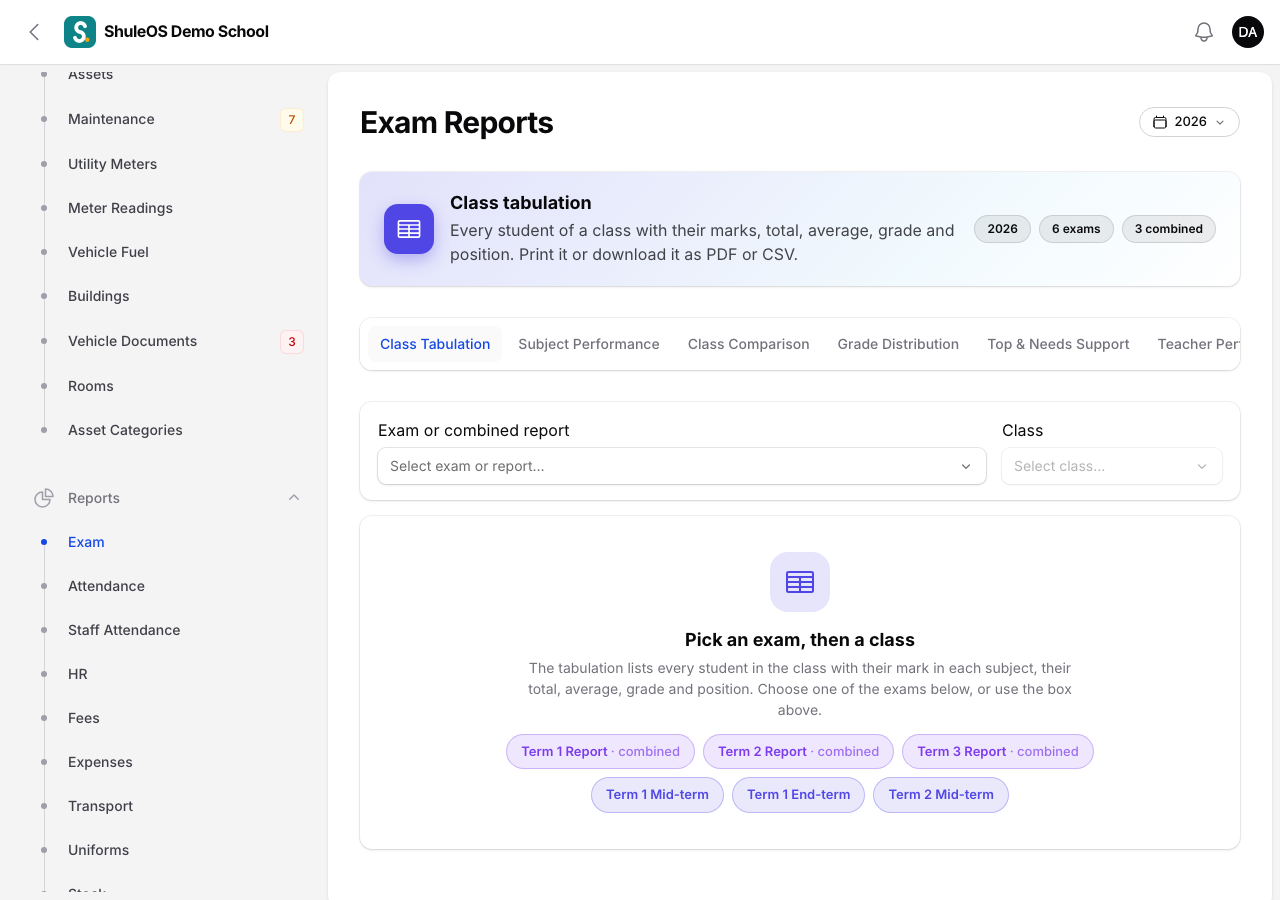The height and width of the screenshot is (900, 1280).
Task: Choose the Term 3 Report combined chip
Action: click(998, 752)
